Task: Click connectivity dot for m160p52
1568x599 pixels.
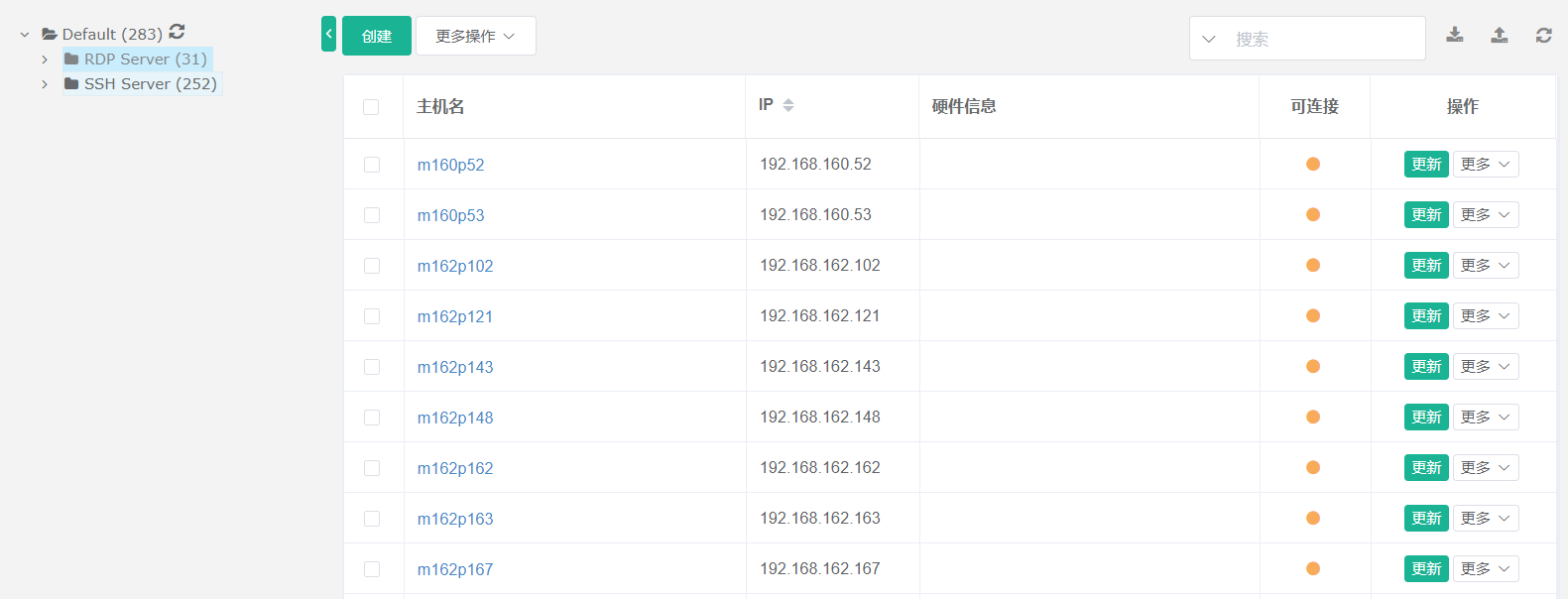Action: 1313,164
